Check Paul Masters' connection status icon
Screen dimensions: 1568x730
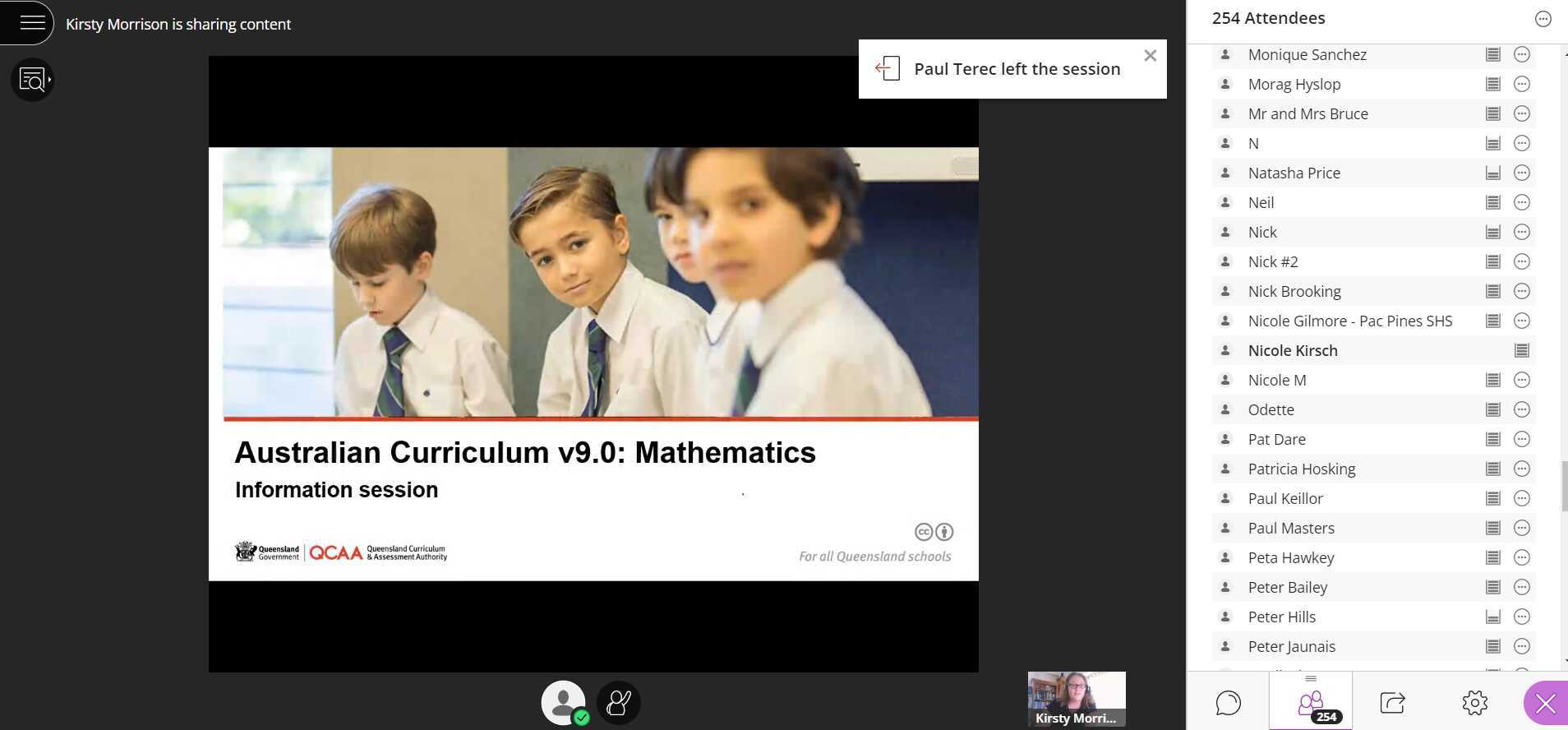1493,528
